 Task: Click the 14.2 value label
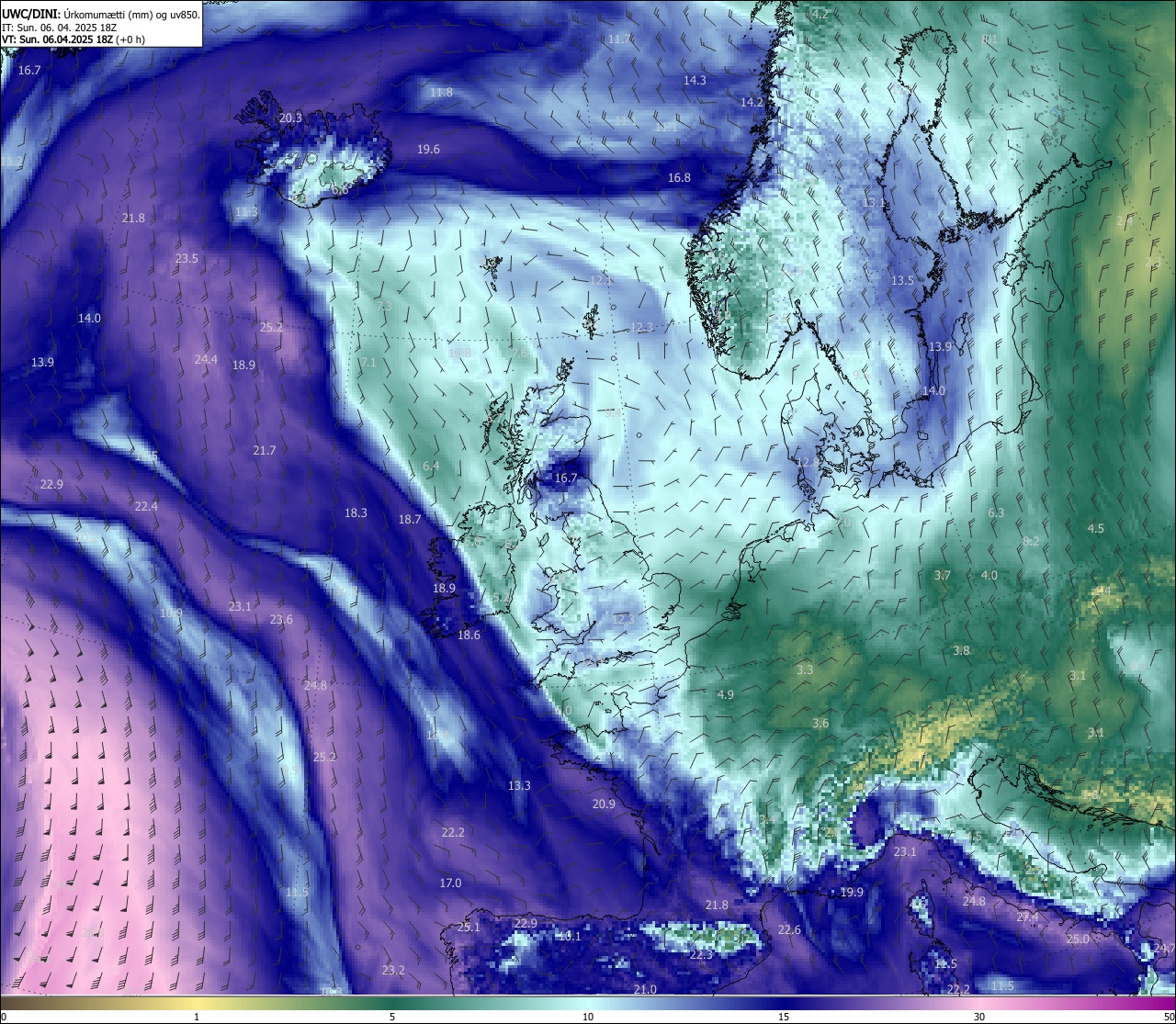pos(752,102)
